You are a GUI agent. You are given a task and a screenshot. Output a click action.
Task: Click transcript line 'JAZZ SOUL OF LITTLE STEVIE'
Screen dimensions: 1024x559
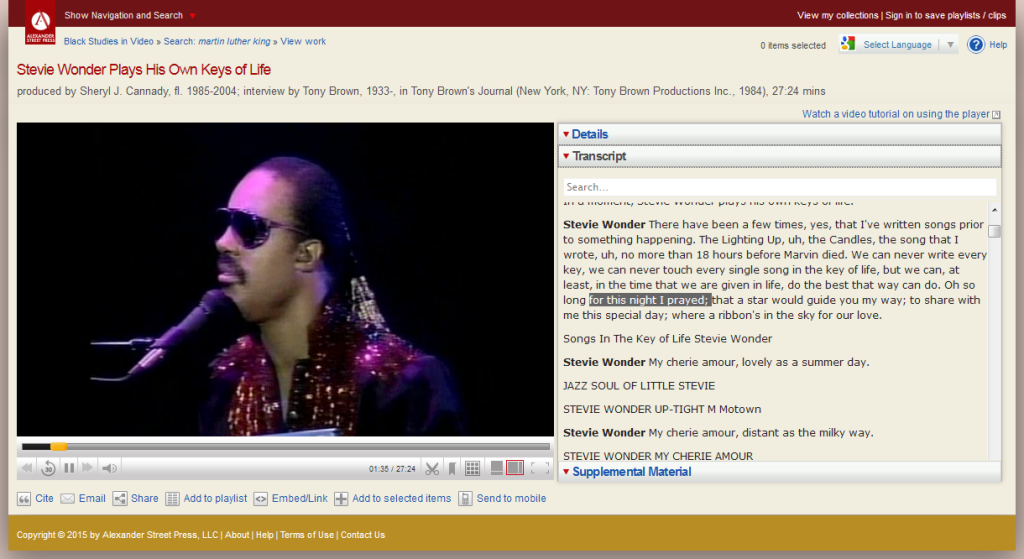click(x=639, y=385)
